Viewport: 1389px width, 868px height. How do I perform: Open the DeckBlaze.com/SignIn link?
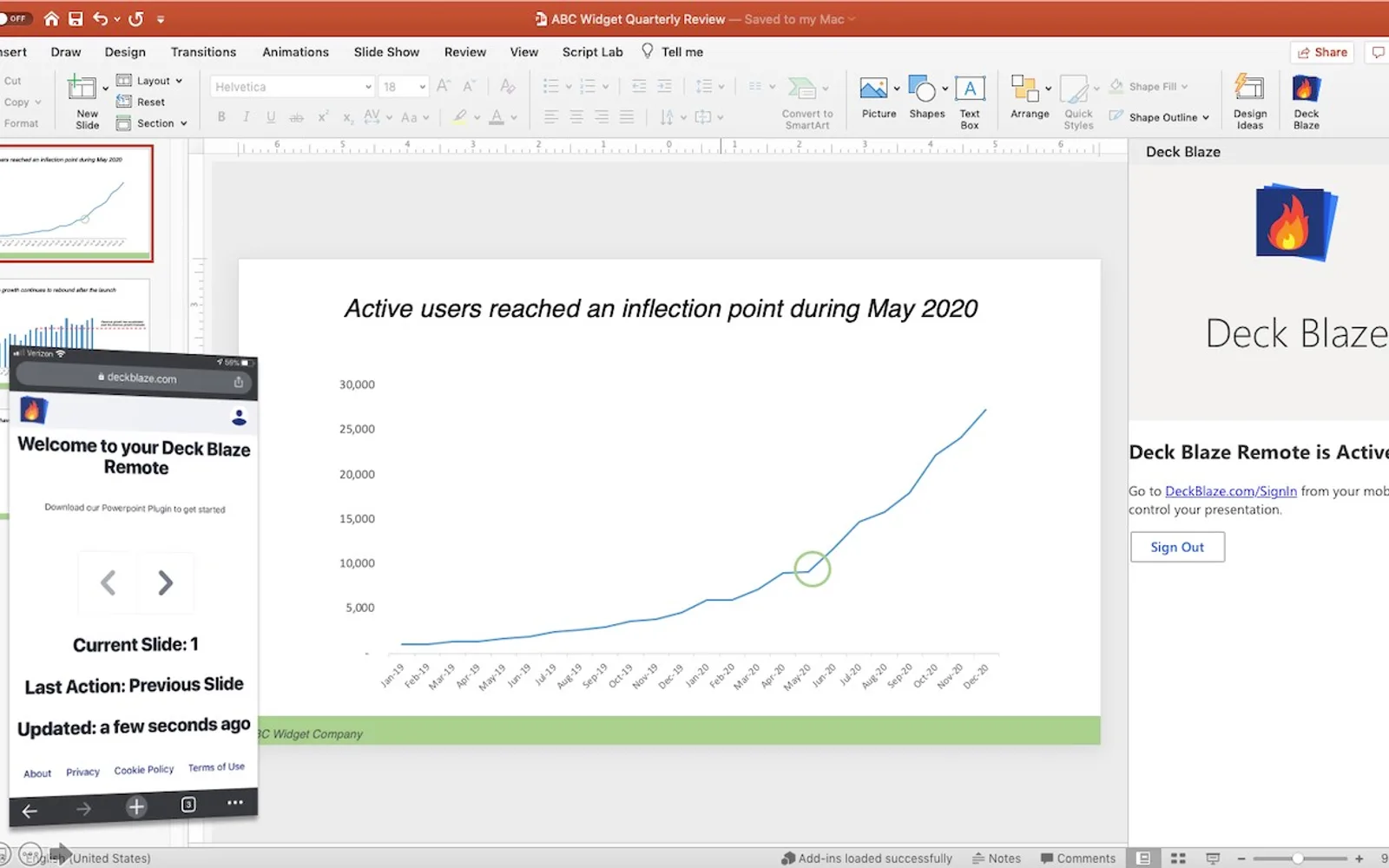(x=1230, y=491)
